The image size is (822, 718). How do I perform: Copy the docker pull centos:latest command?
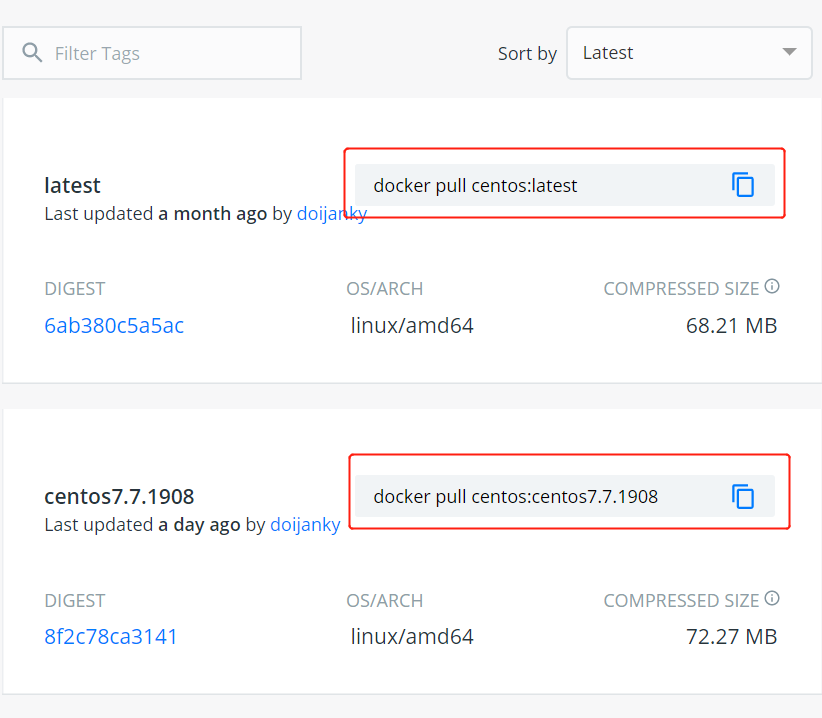743,184
